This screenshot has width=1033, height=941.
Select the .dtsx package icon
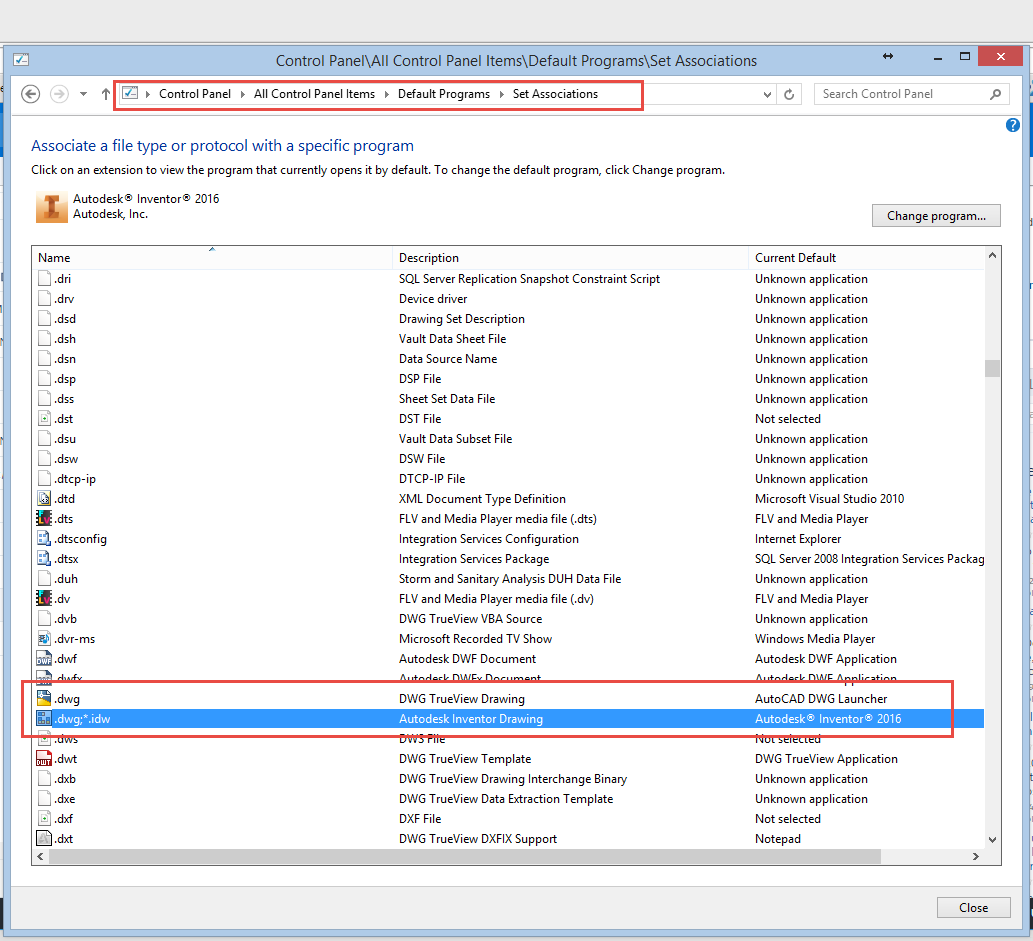coord(44,559)
